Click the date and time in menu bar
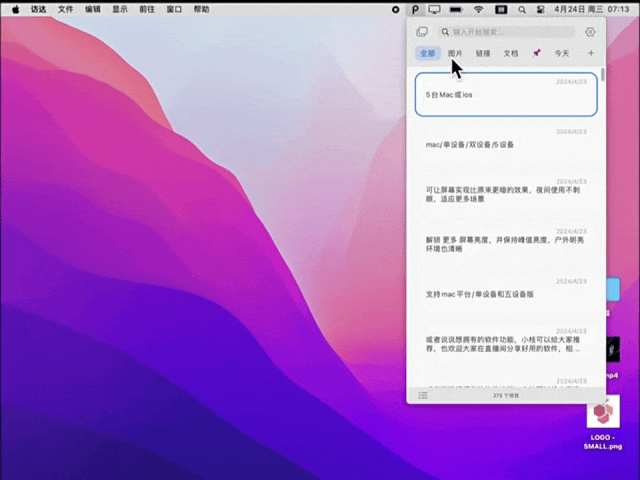This screenshot has width=640, height=480. pyautogui.click(x=591, y=9)
